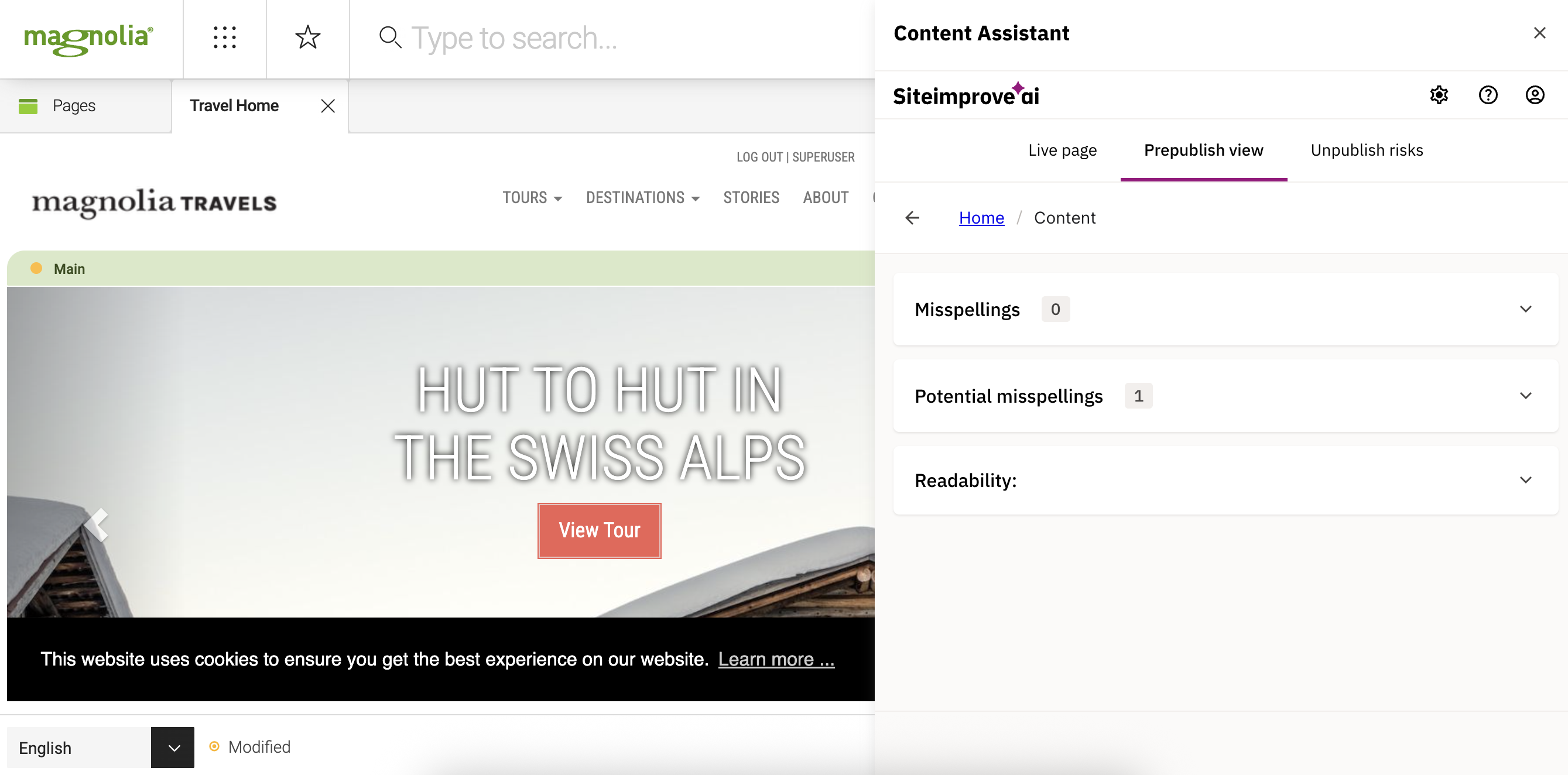Open the Siteimprove account icon
The height and width of the screenshot is (775, 1568).
click(x=1535, y=95)
